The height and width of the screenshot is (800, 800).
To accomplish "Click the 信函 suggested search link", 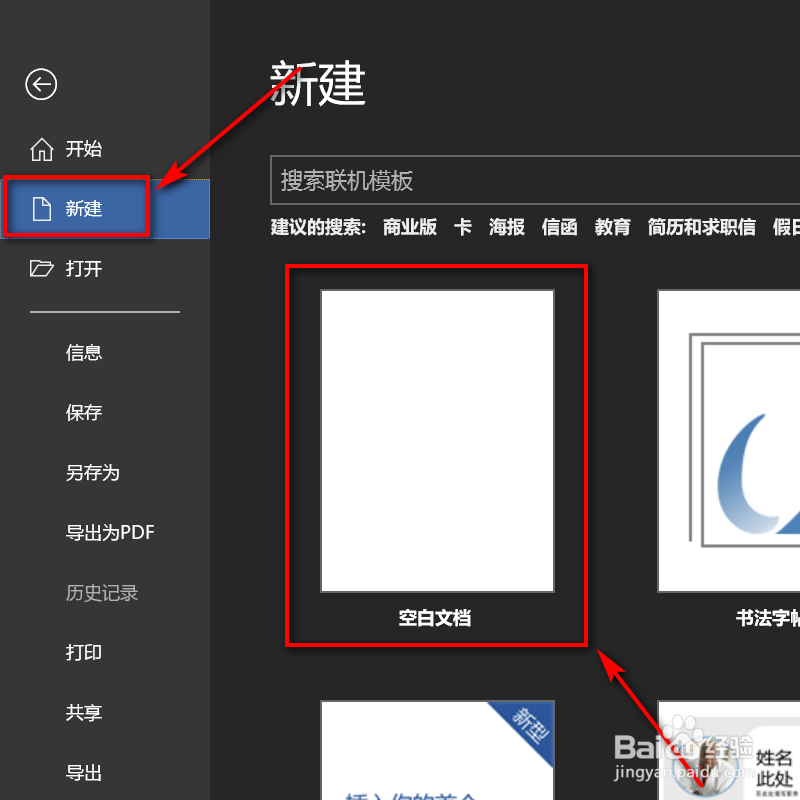I will [x=559, y=227].
